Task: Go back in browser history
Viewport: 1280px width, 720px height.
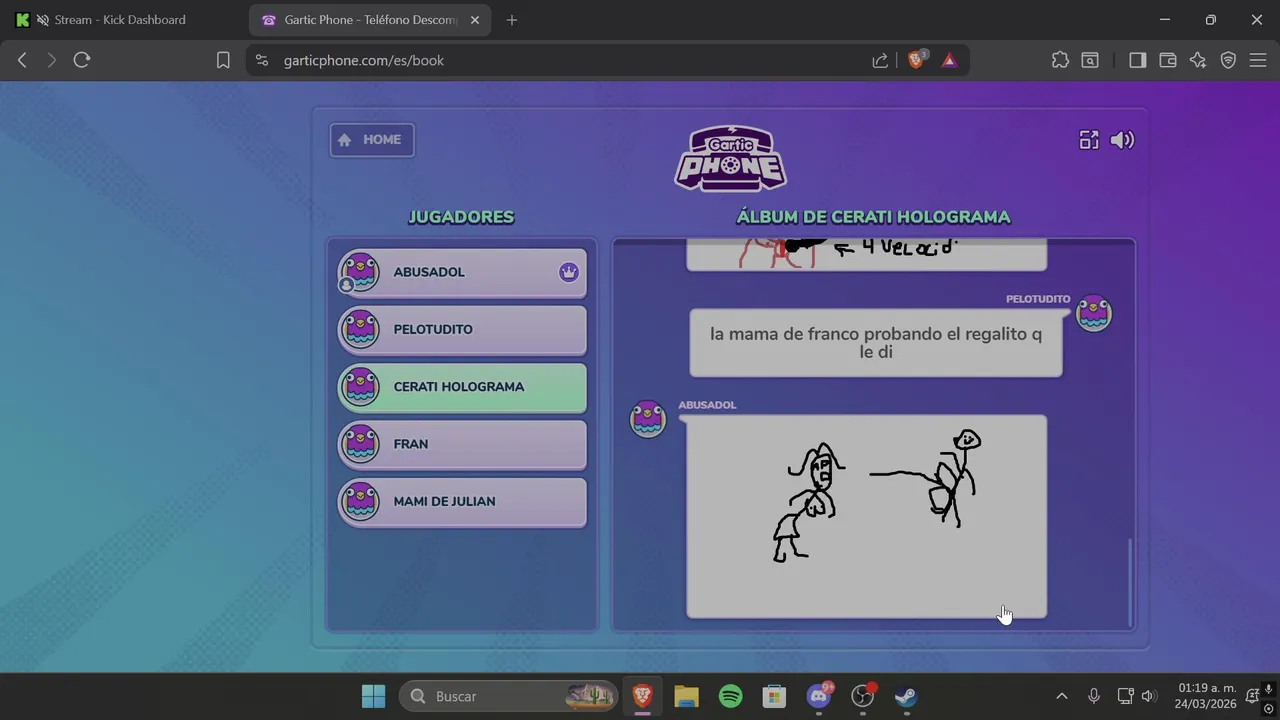Action: [22, 60]
